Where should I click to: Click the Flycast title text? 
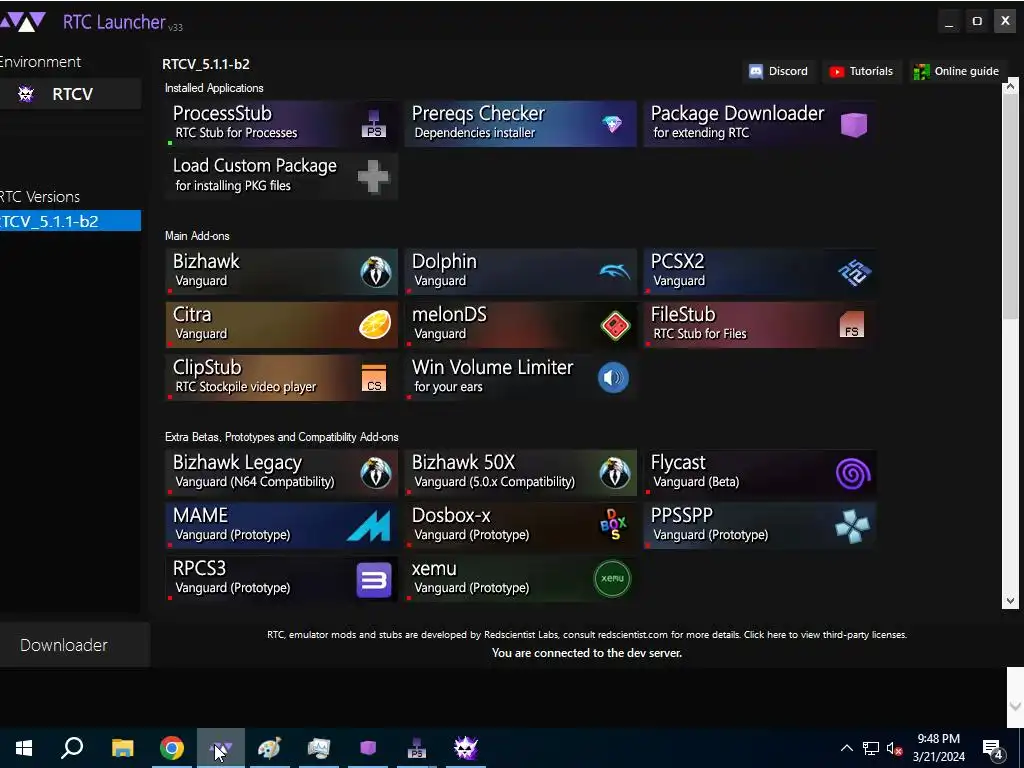tap(678, 462)
